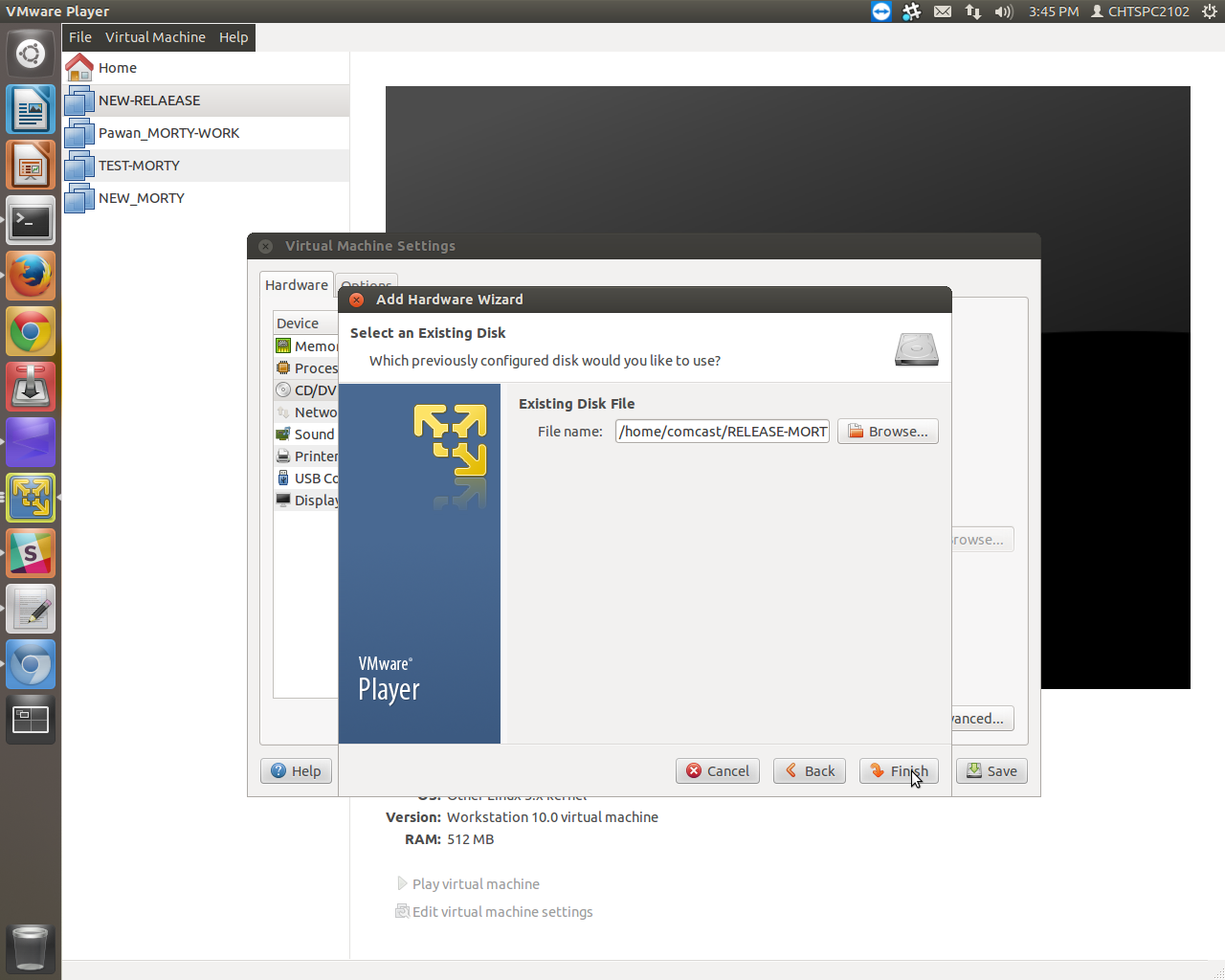Open Google Chrome from the dock
The image size is (1225, 980).
coord(31,332)
